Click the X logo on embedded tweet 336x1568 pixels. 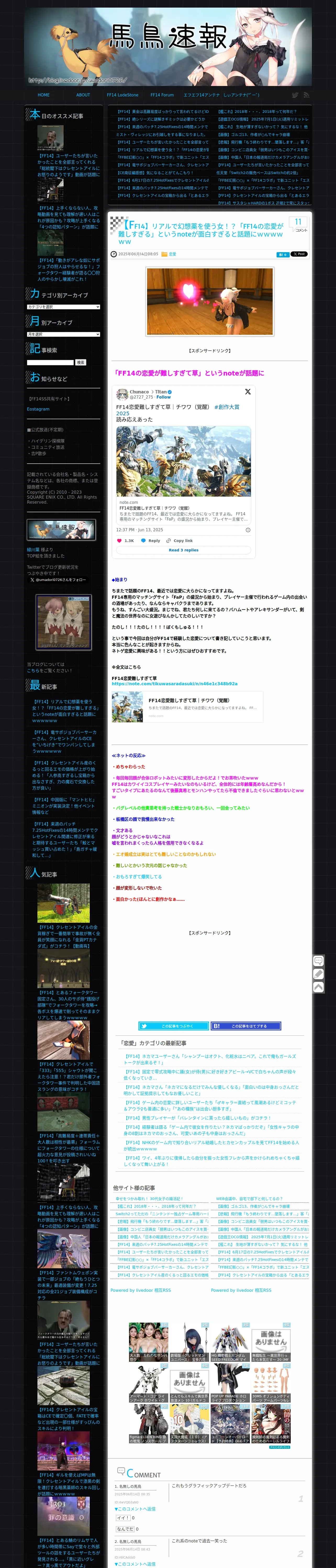tap(248, 391)
